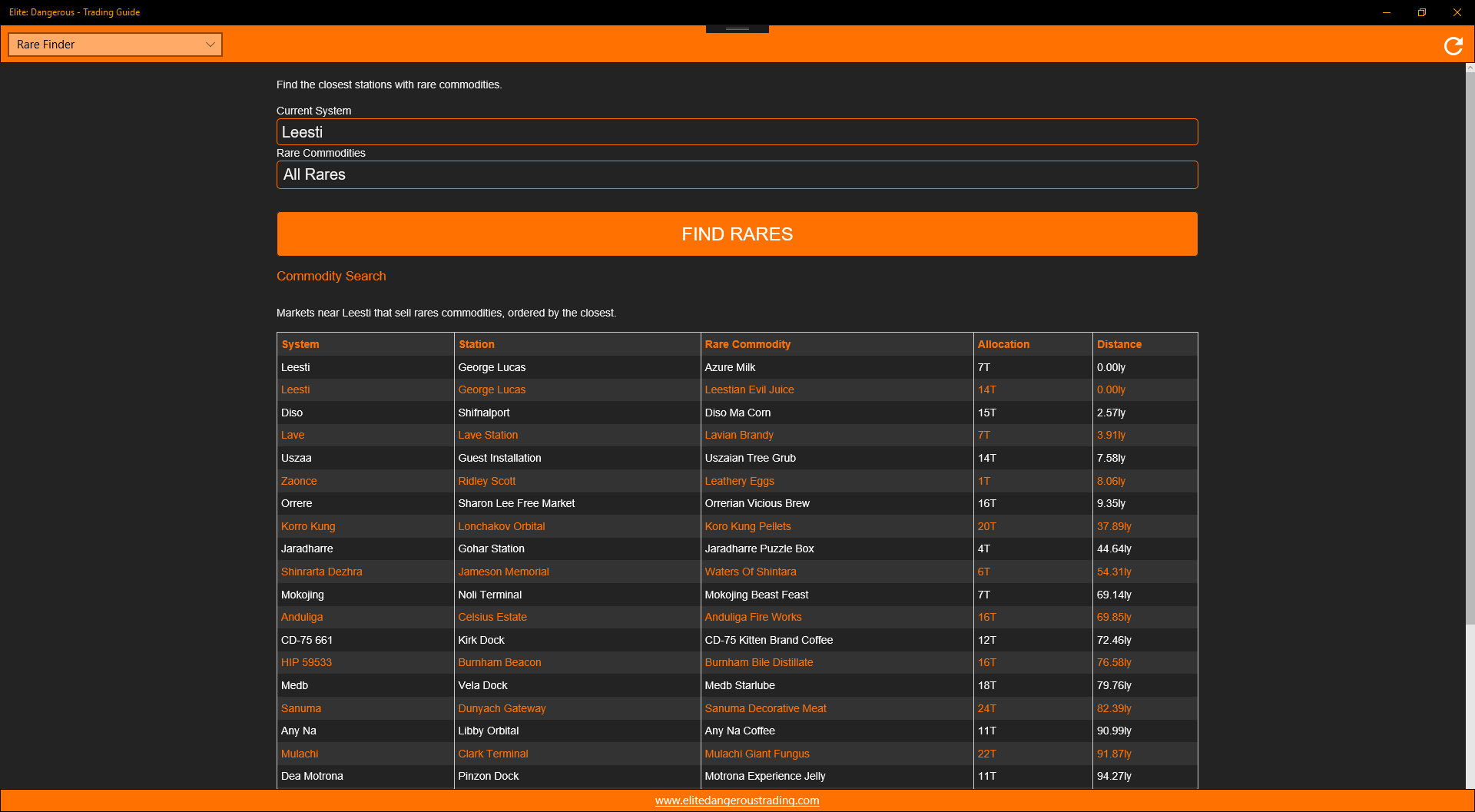Viewport: 1475px width, 812px height.
Task: Click the Lave system entry
Action: [x=293, y=436]
